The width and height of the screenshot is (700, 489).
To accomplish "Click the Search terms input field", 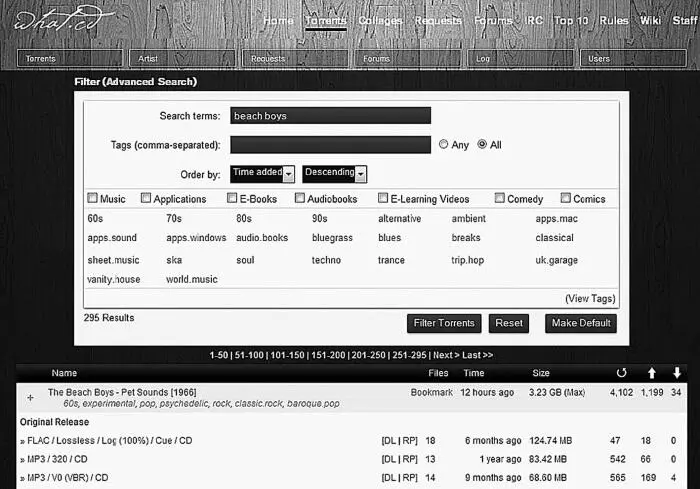I will coord(331,116).
